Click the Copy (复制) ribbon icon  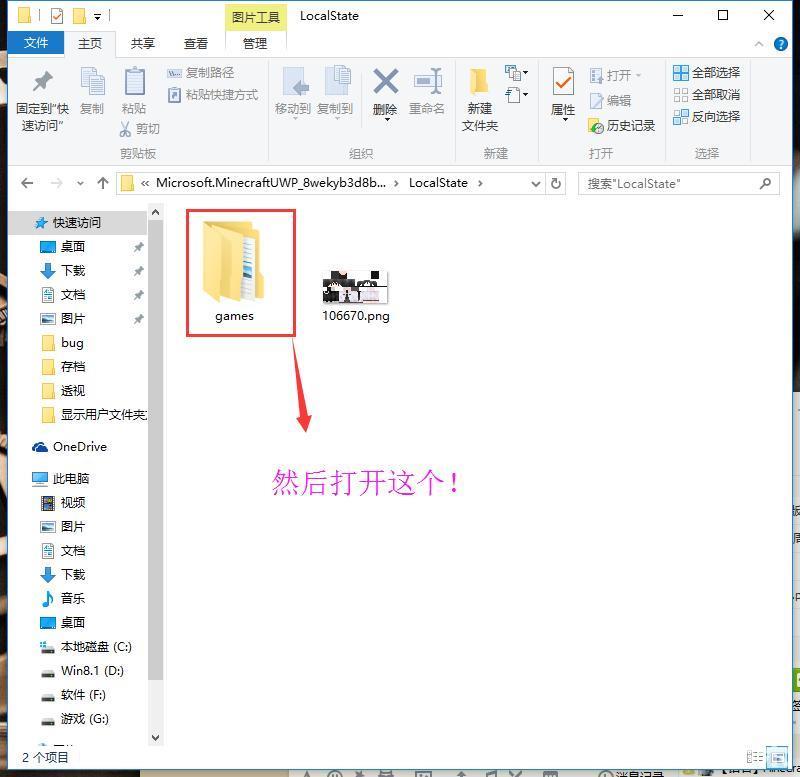click(92, 82)
